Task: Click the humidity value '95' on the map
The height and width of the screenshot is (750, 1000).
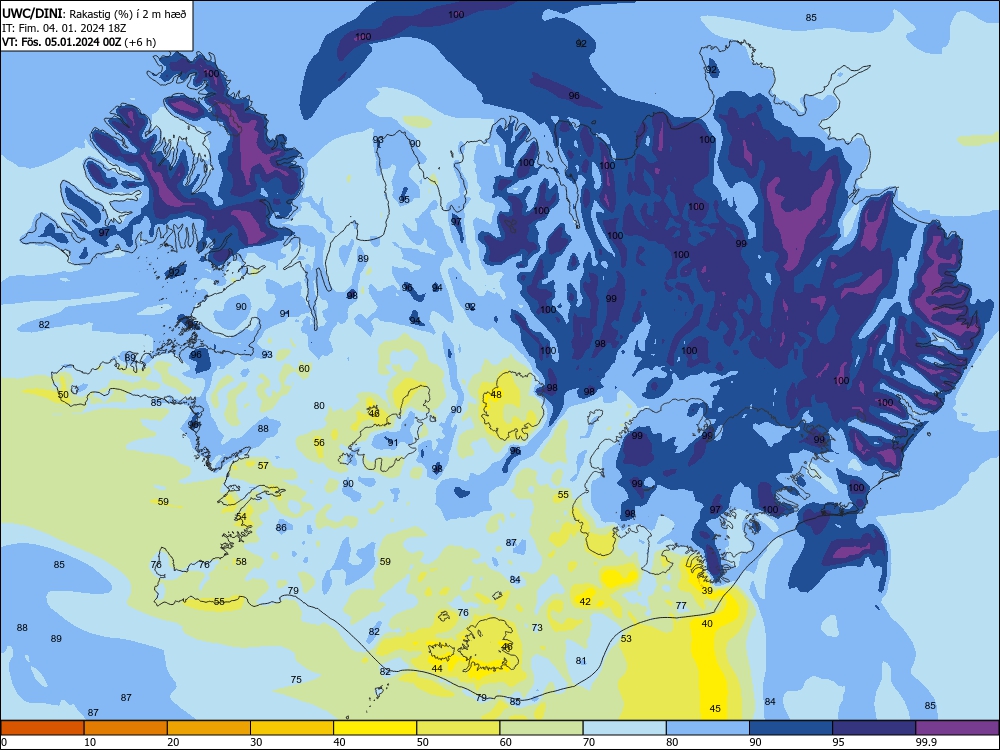Action: tap(404, 200)
